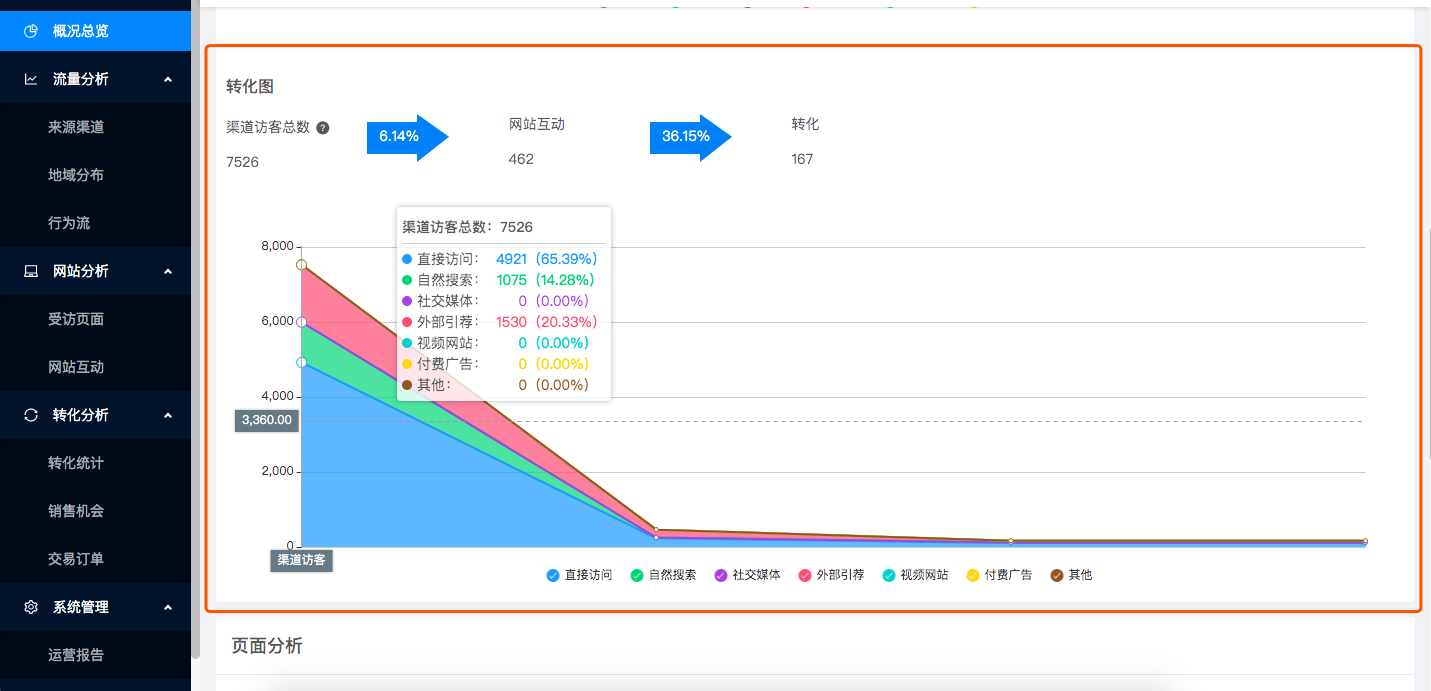Click the 流量分析 line chart icon
This screenshot has height=691, width=1431.
click(x=31, y=79)
